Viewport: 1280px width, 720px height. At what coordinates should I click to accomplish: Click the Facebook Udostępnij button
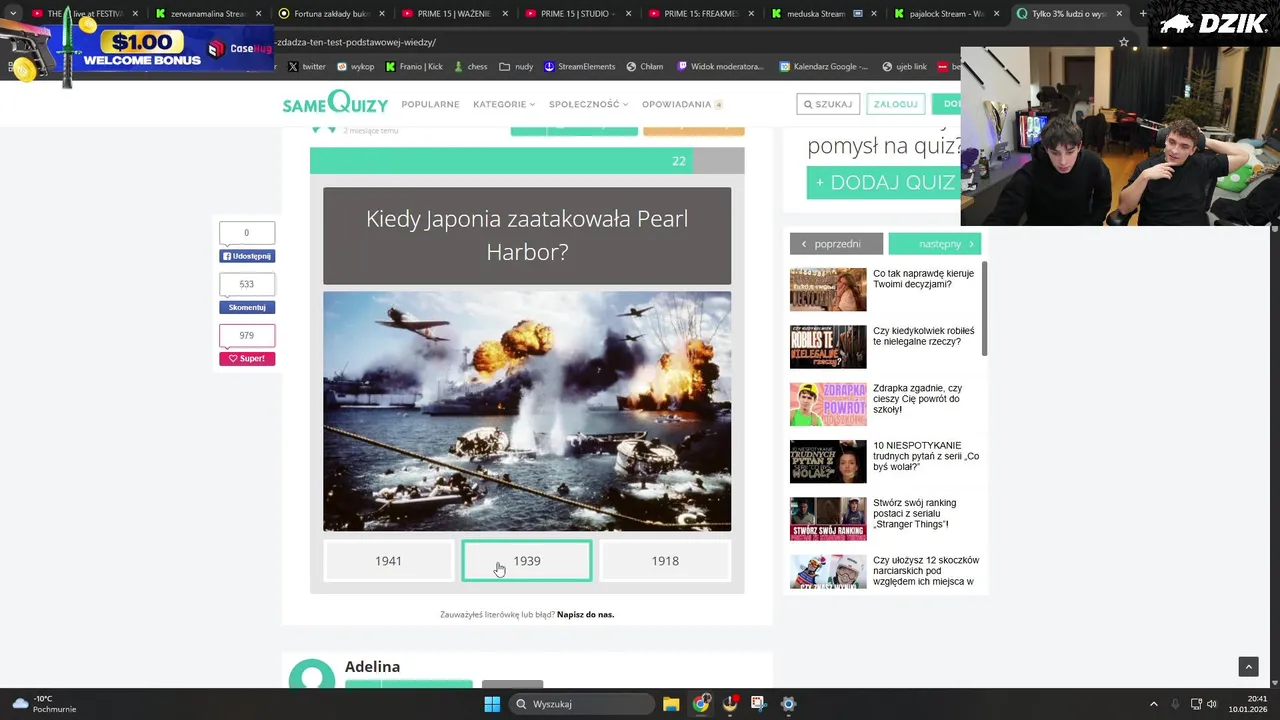tap(247, 256)
